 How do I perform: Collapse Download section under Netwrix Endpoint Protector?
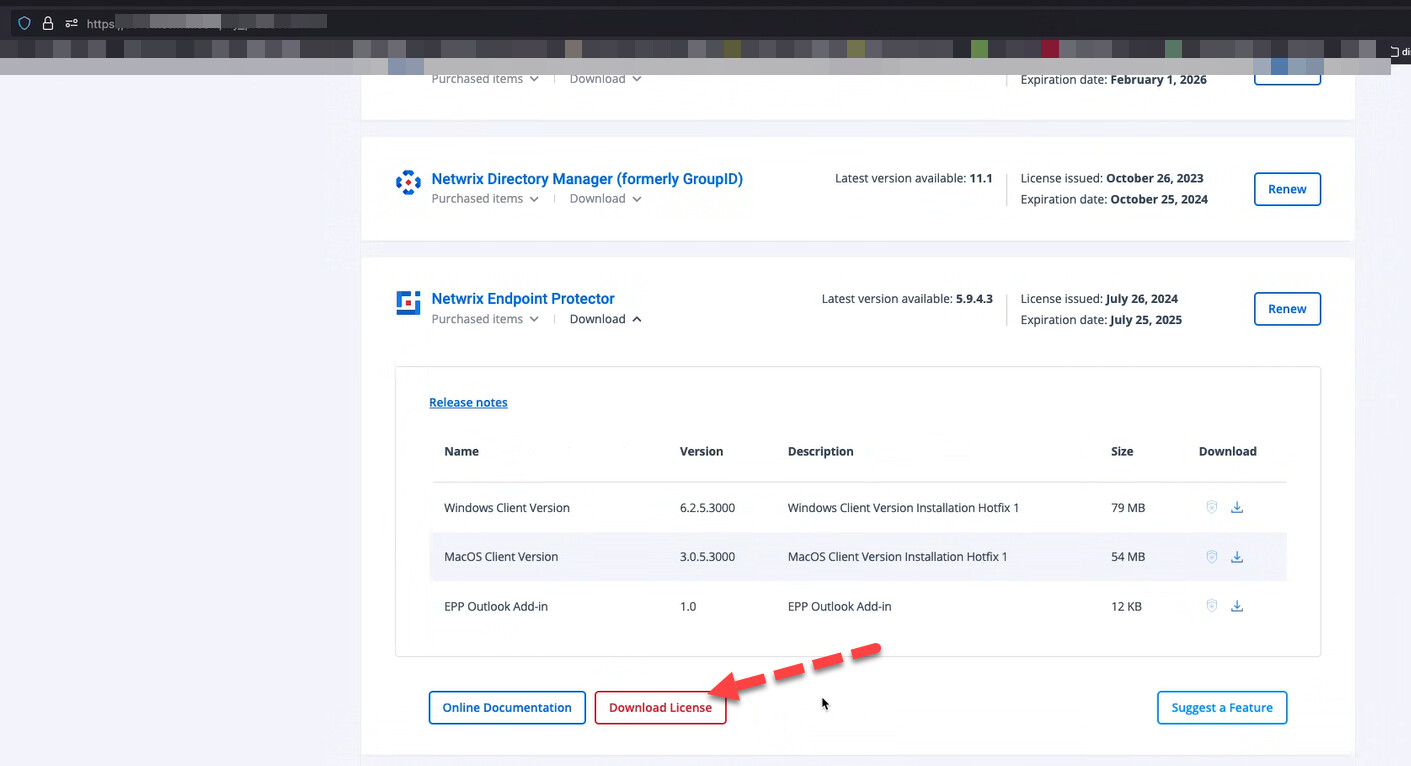[x=605, y=320]
